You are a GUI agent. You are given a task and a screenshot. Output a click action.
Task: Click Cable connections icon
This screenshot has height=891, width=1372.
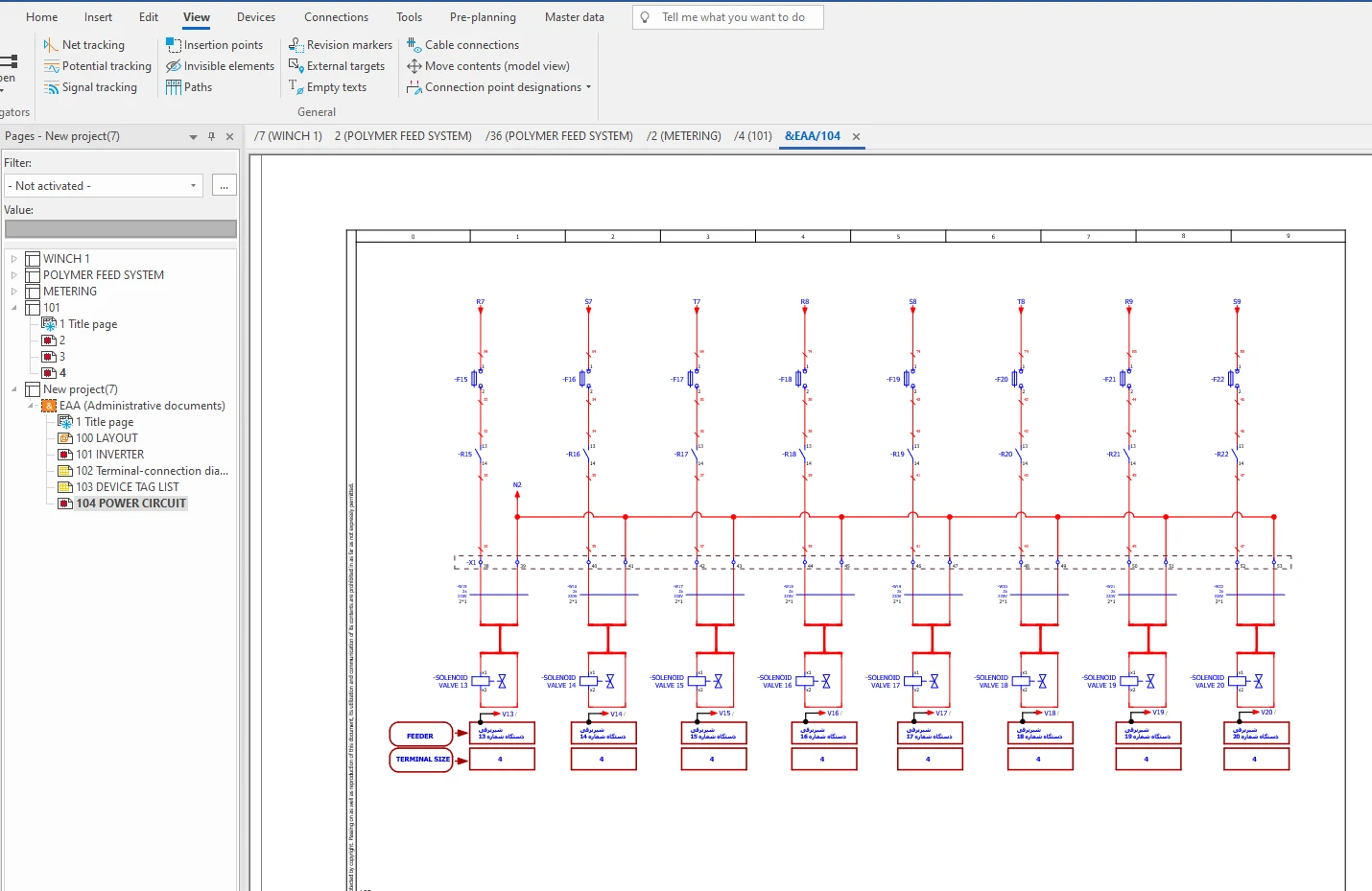(x=414, y=45)
